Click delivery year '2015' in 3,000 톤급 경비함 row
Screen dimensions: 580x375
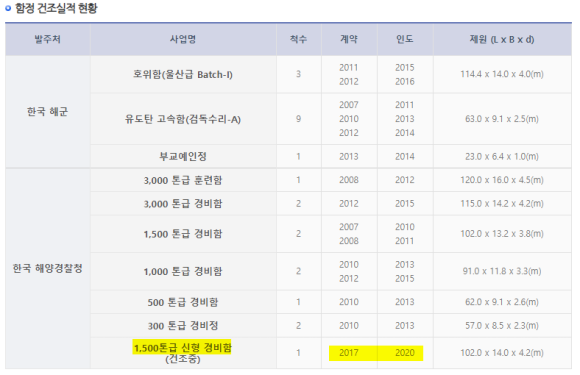pos(405,204)
